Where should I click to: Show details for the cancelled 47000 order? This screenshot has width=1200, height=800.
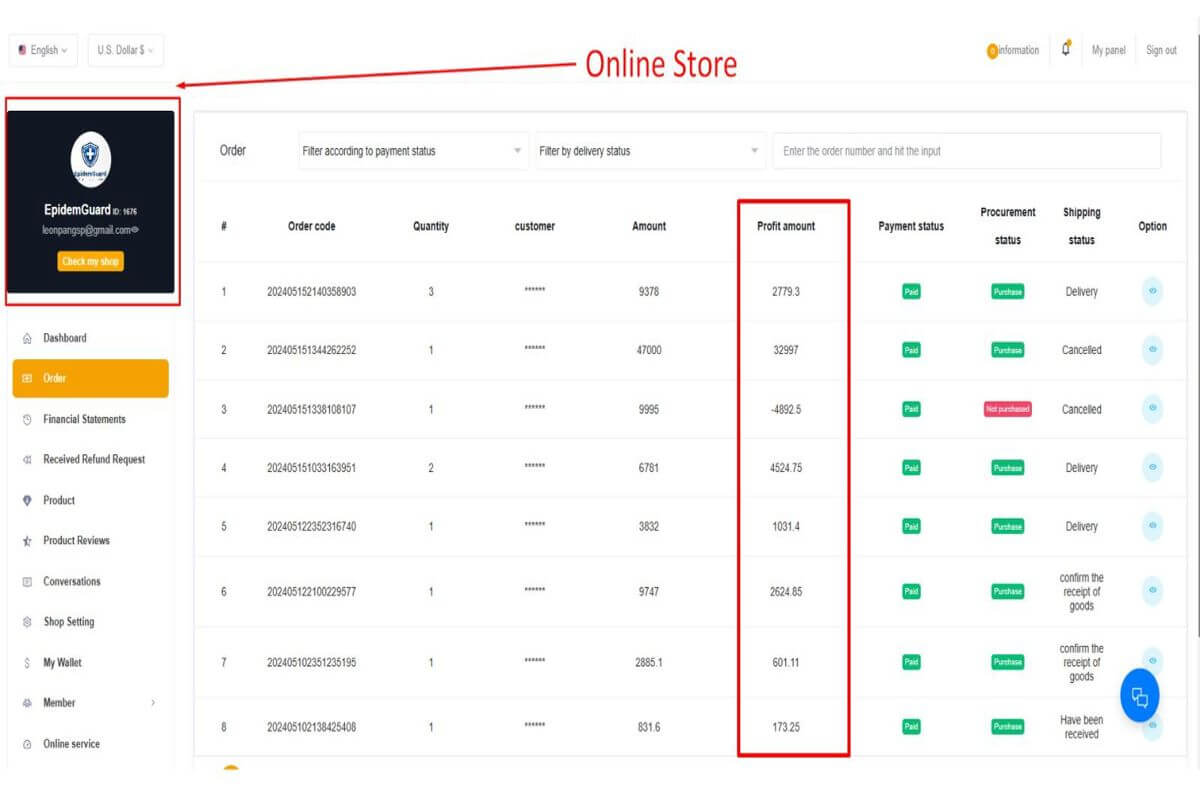1152,350
